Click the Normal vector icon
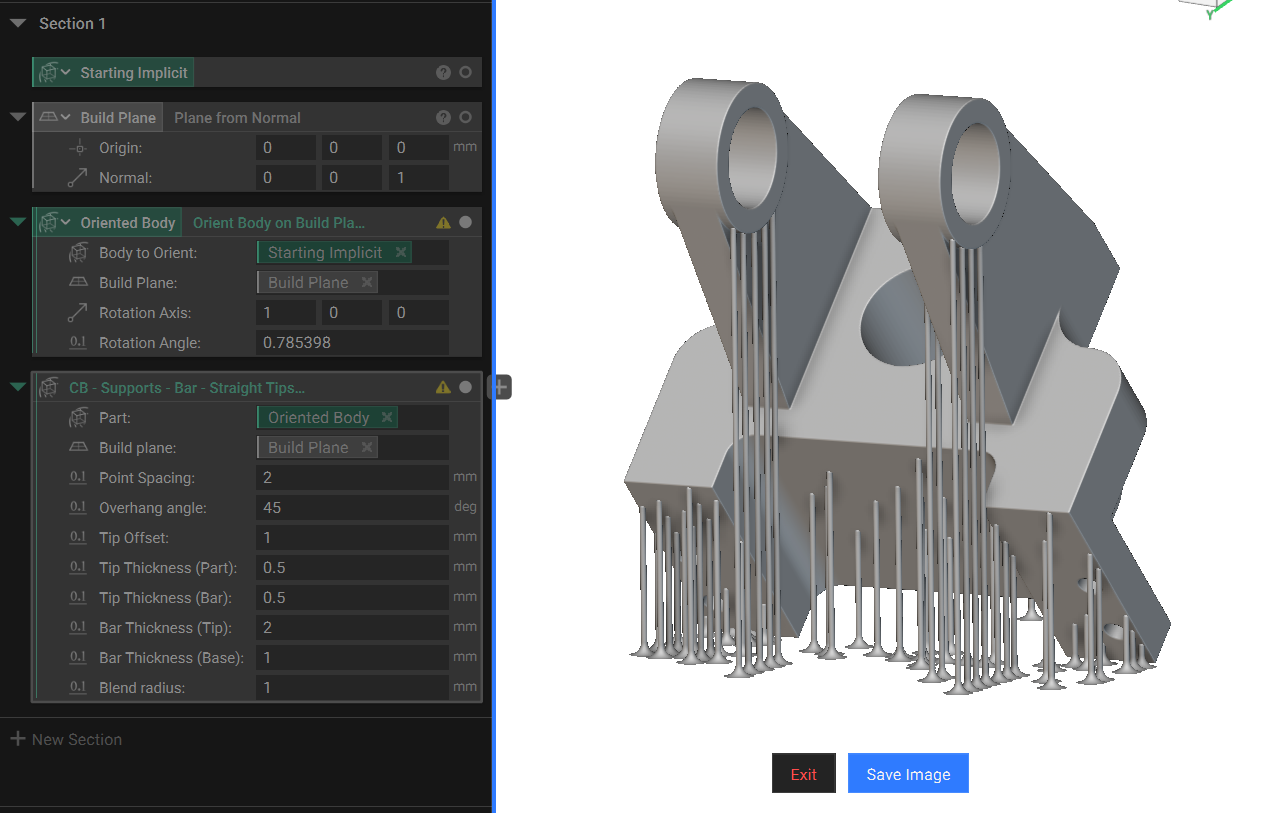Viewport: 1264px width, 813px height. coord(78,178)
